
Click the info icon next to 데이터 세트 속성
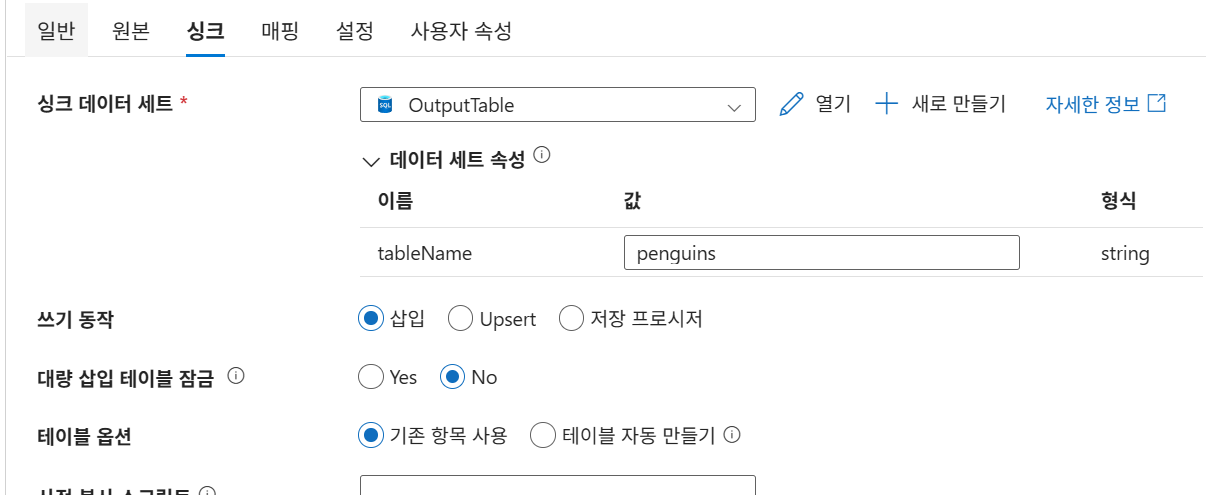542,156
